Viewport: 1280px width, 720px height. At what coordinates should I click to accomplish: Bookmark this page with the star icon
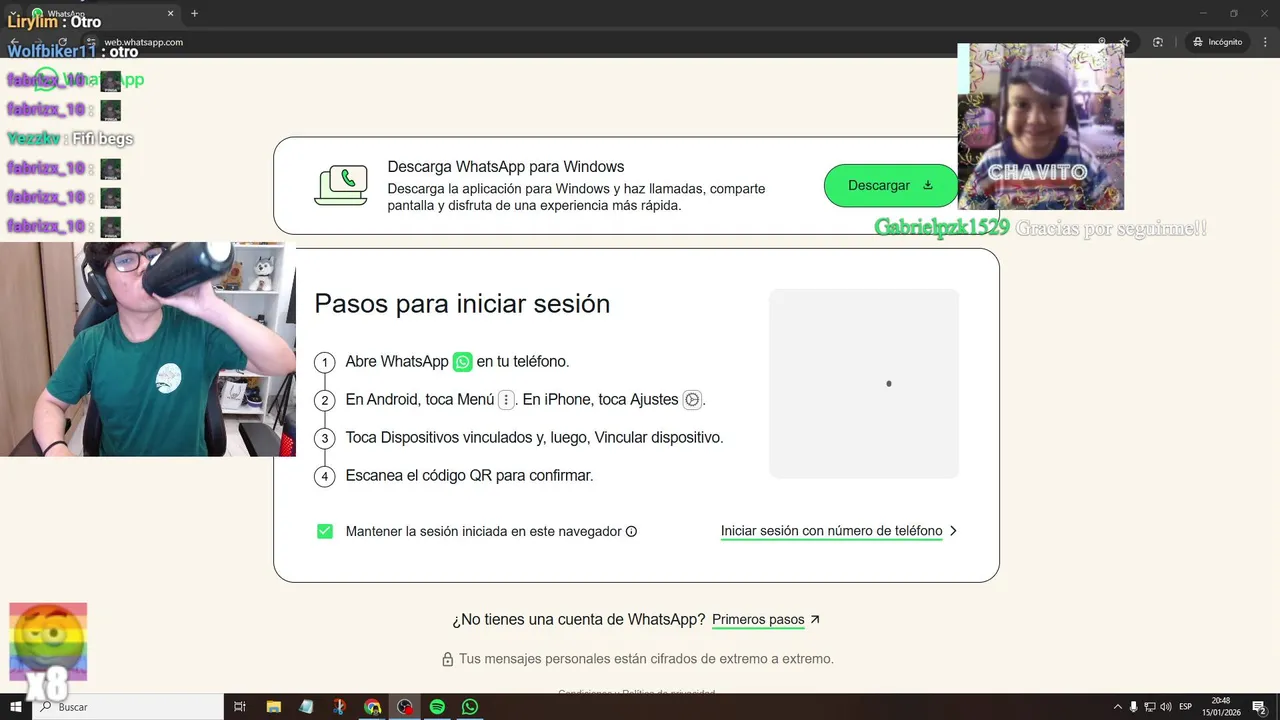(1125, 42)
